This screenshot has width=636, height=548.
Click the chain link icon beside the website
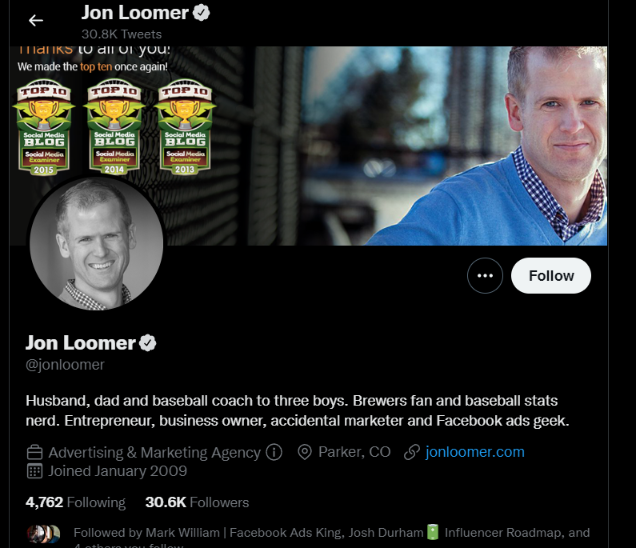412,452
